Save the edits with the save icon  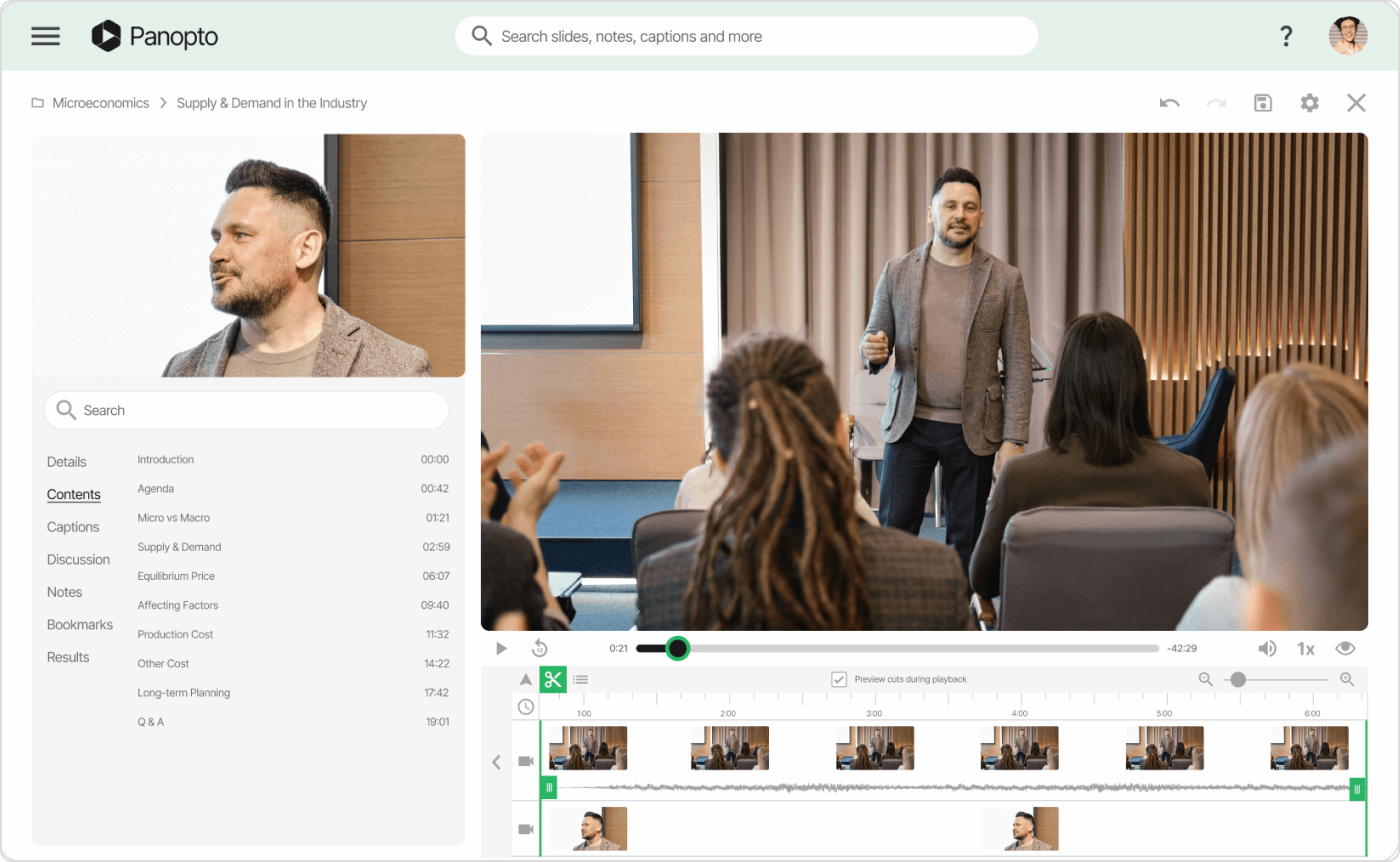tap(1263, 103)
